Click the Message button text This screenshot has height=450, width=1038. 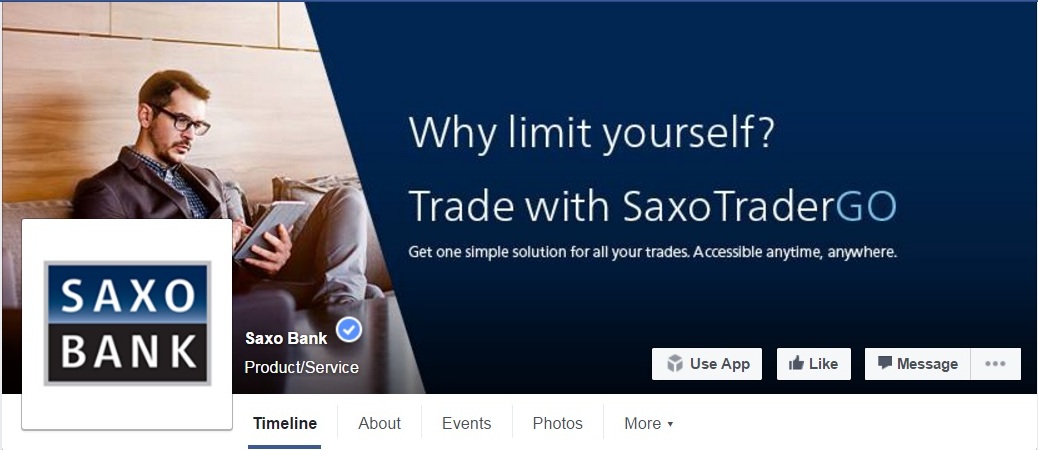(927, 364)
